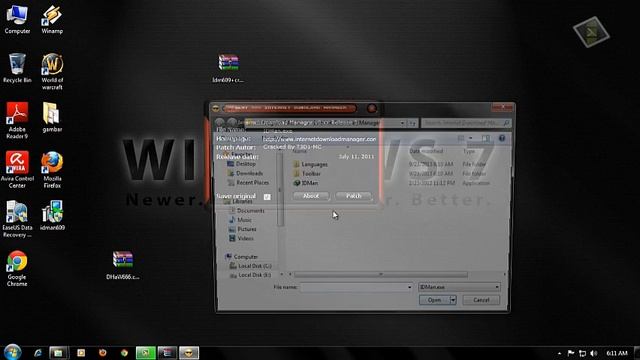Launch Google Chrome desktop shortcut

tap(17, 268)
